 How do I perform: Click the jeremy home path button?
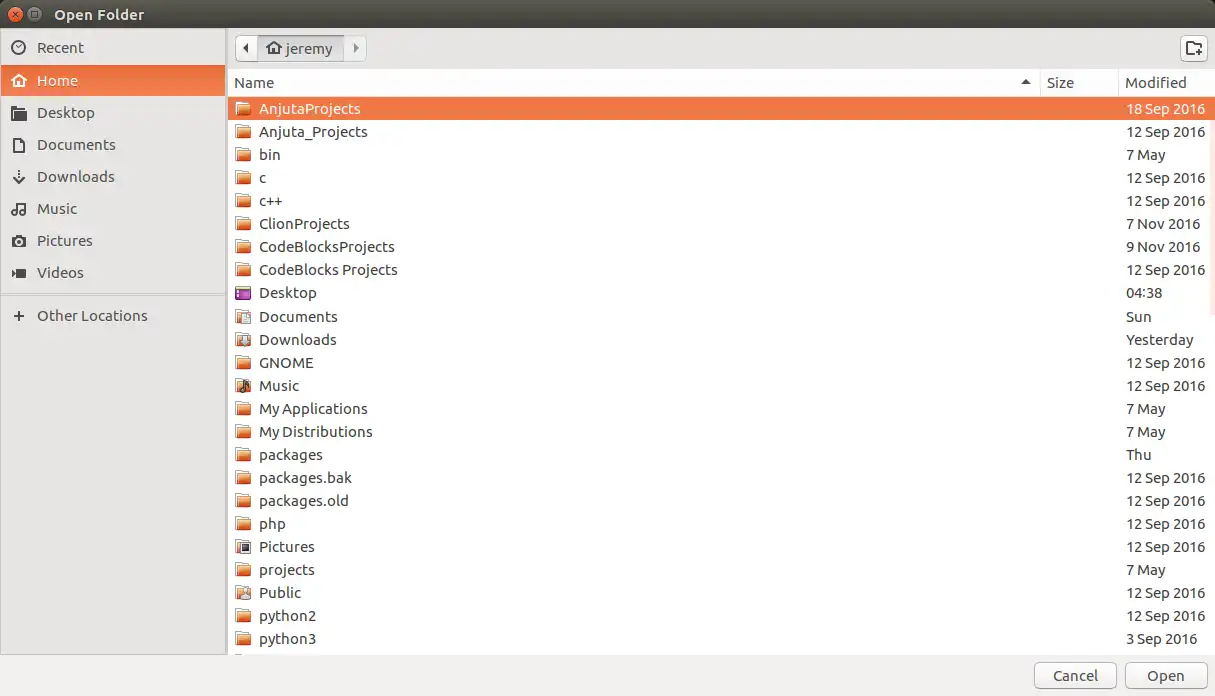pyautogui.click(x=300, y=48)
